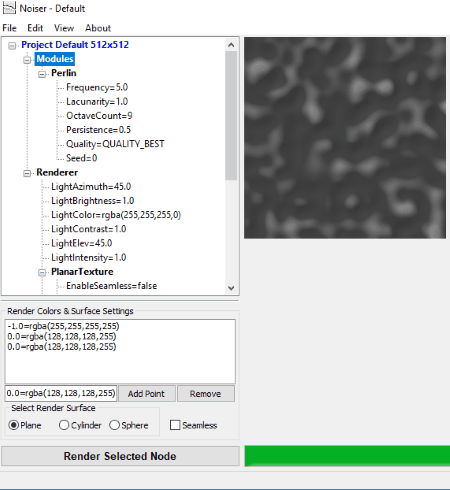Open the View menu
This screenshot has height=490, width=450.
click(64, 28)
